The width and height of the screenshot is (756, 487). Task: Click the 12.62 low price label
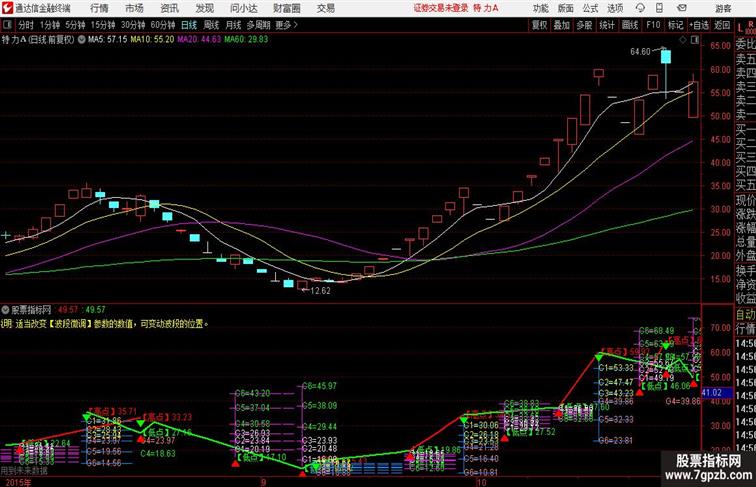point(320,291)
